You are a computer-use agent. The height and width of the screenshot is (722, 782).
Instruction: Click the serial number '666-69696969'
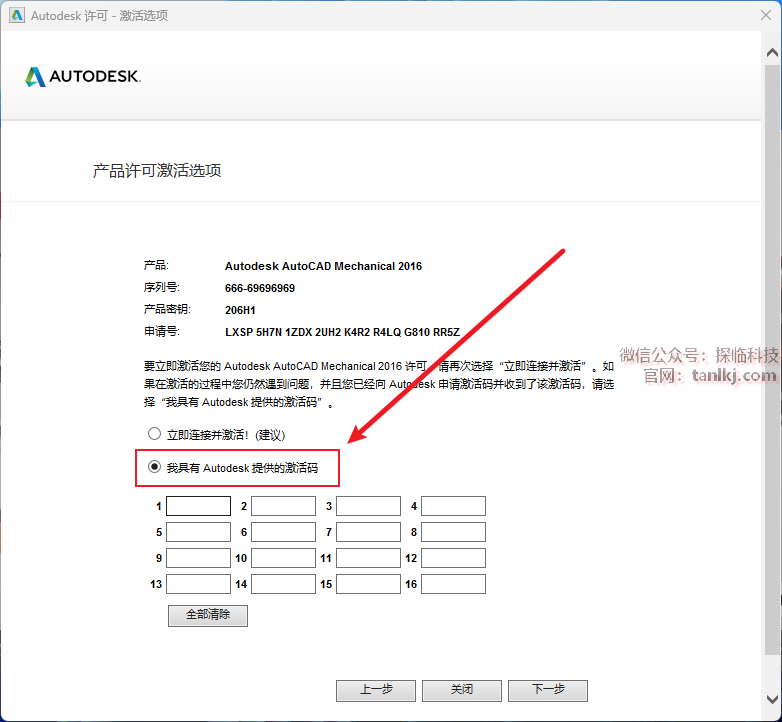pyautogui.click(x=260, y=288)
